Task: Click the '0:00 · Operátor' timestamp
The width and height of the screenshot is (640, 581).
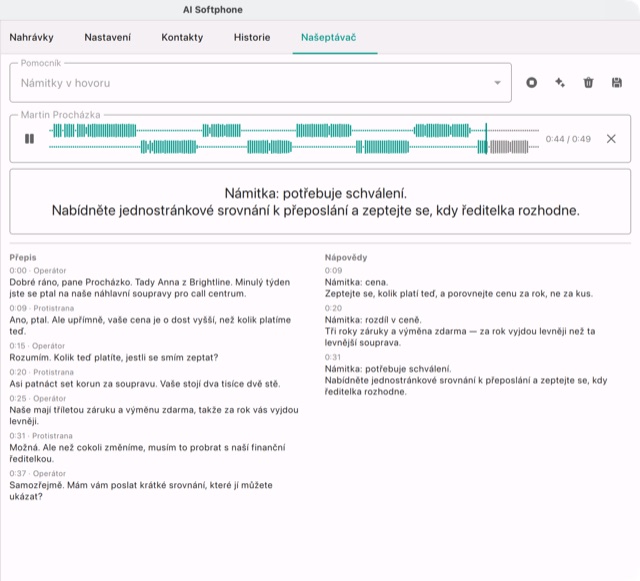Action: (x=38, y=271)
